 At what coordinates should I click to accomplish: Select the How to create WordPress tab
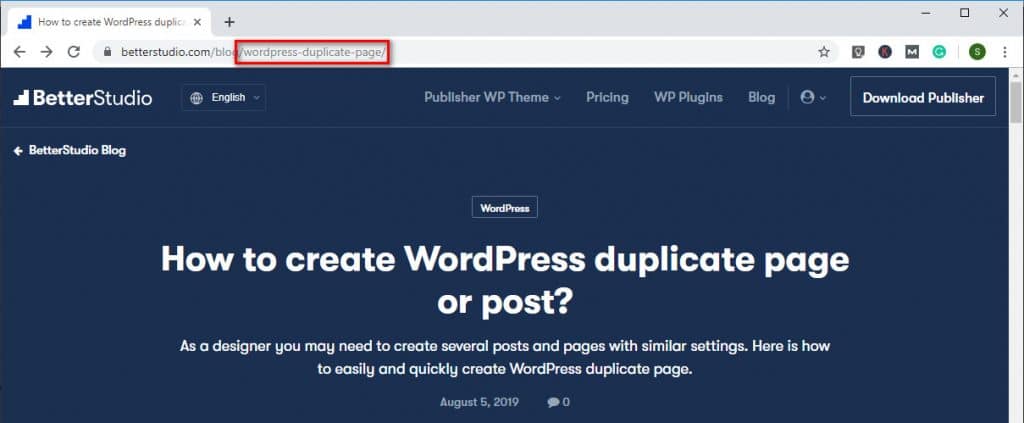click(x=108, y=22)
